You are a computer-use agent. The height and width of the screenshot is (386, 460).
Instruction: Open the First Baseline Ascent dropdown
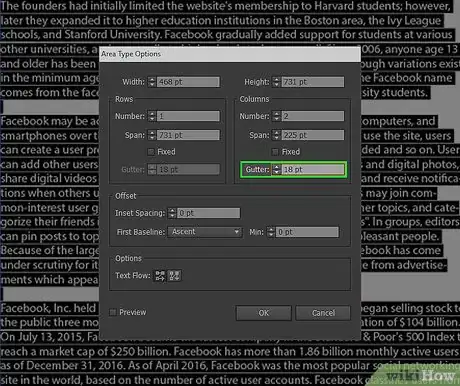(x=204, y=232)
